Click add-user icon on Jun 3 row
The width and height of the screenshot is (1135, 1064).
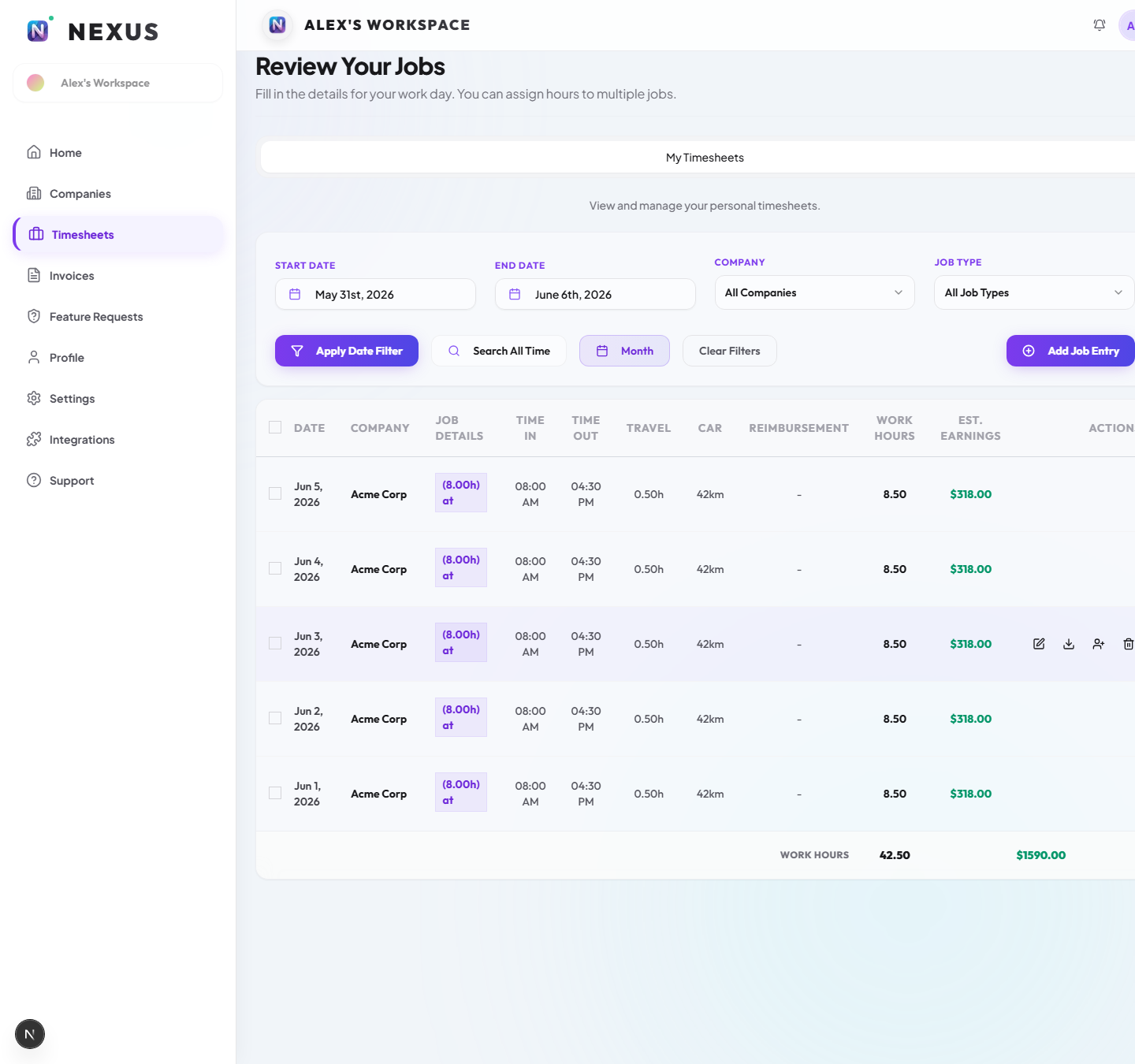pos(1099,644)
